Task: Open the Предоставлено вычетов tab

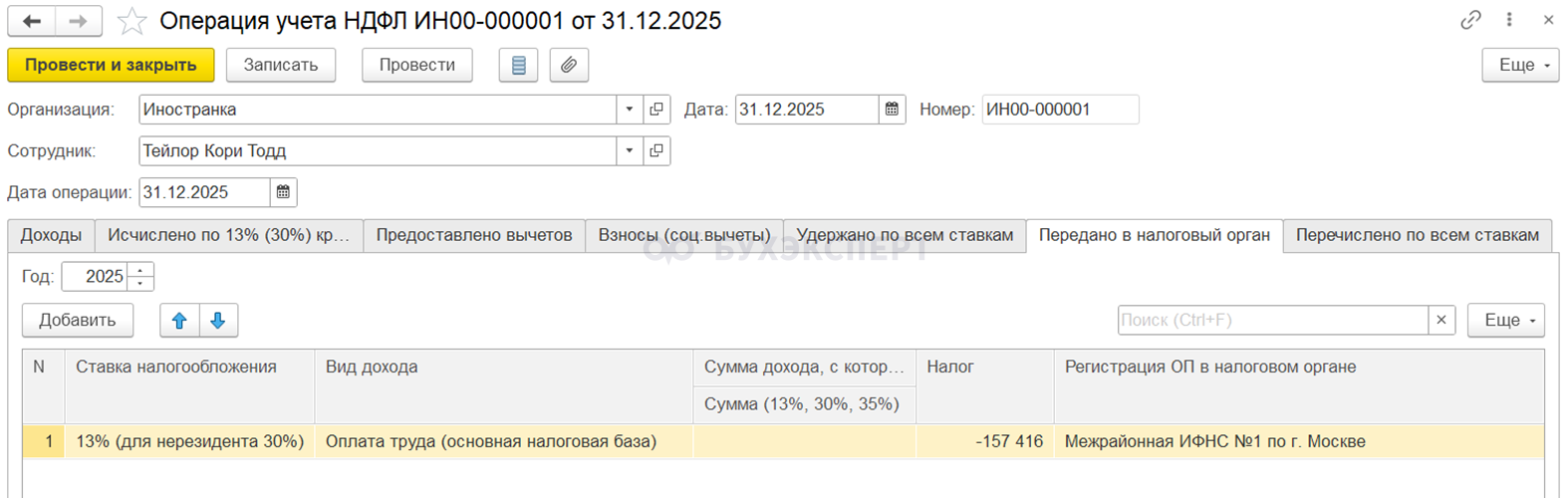Action: (x=473, y=235)
